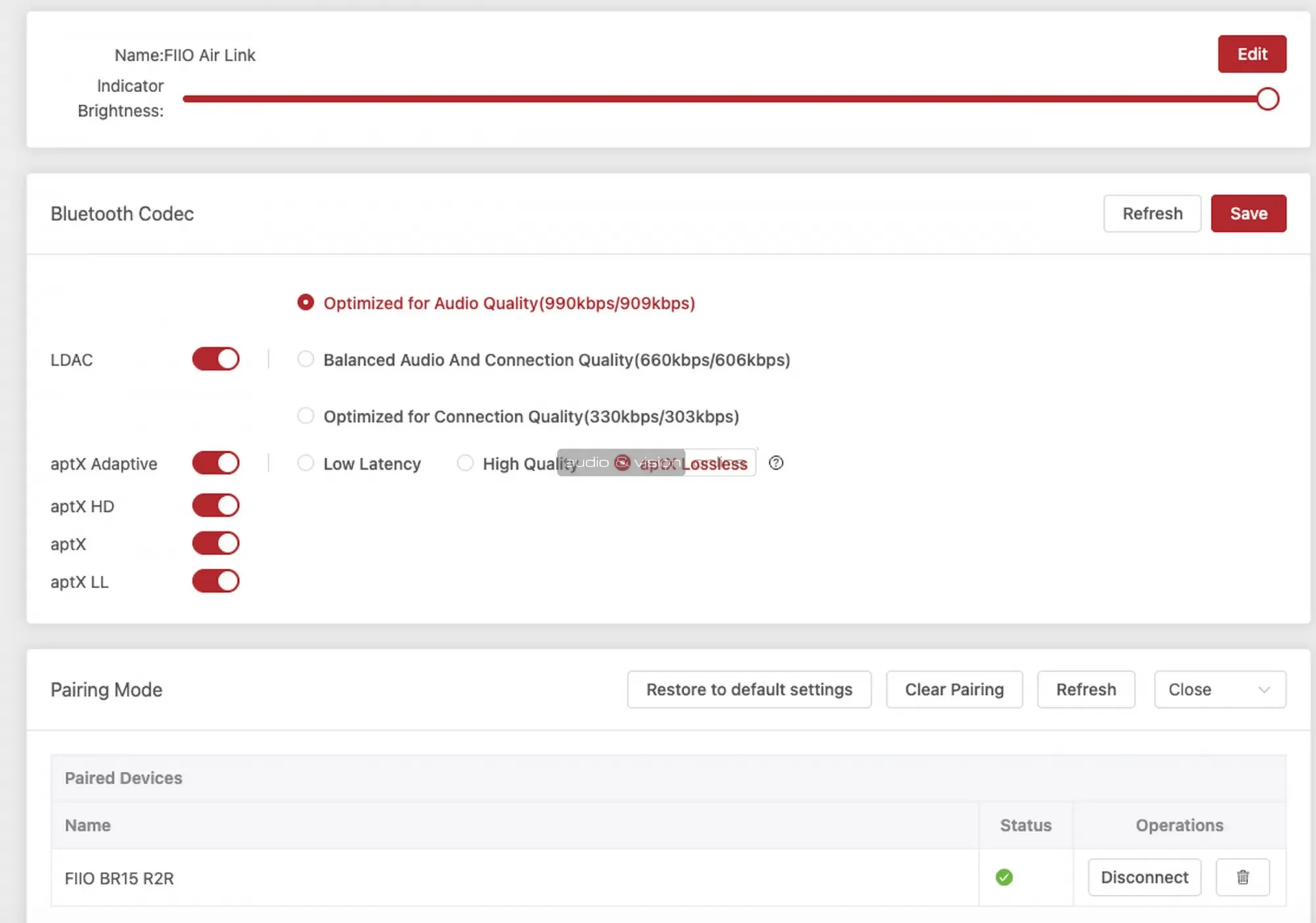The image size is (1316, 923).
Task: Click the Operations column header
Action: pyautogui.click(x=1179, y=825)
